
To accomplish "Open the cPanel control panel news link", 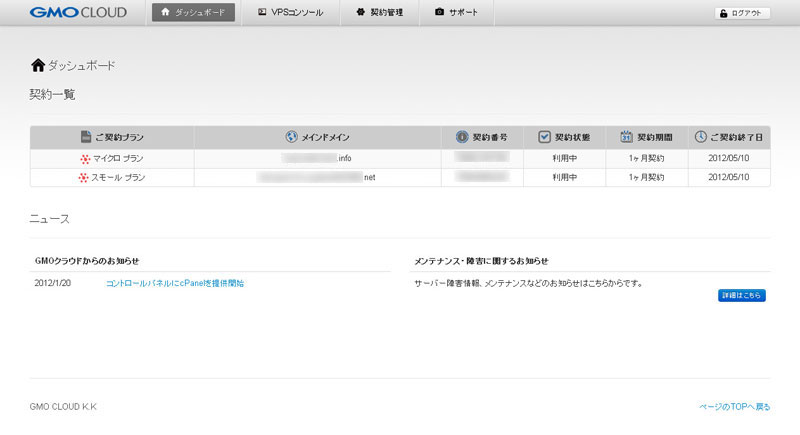I will 175,284.
